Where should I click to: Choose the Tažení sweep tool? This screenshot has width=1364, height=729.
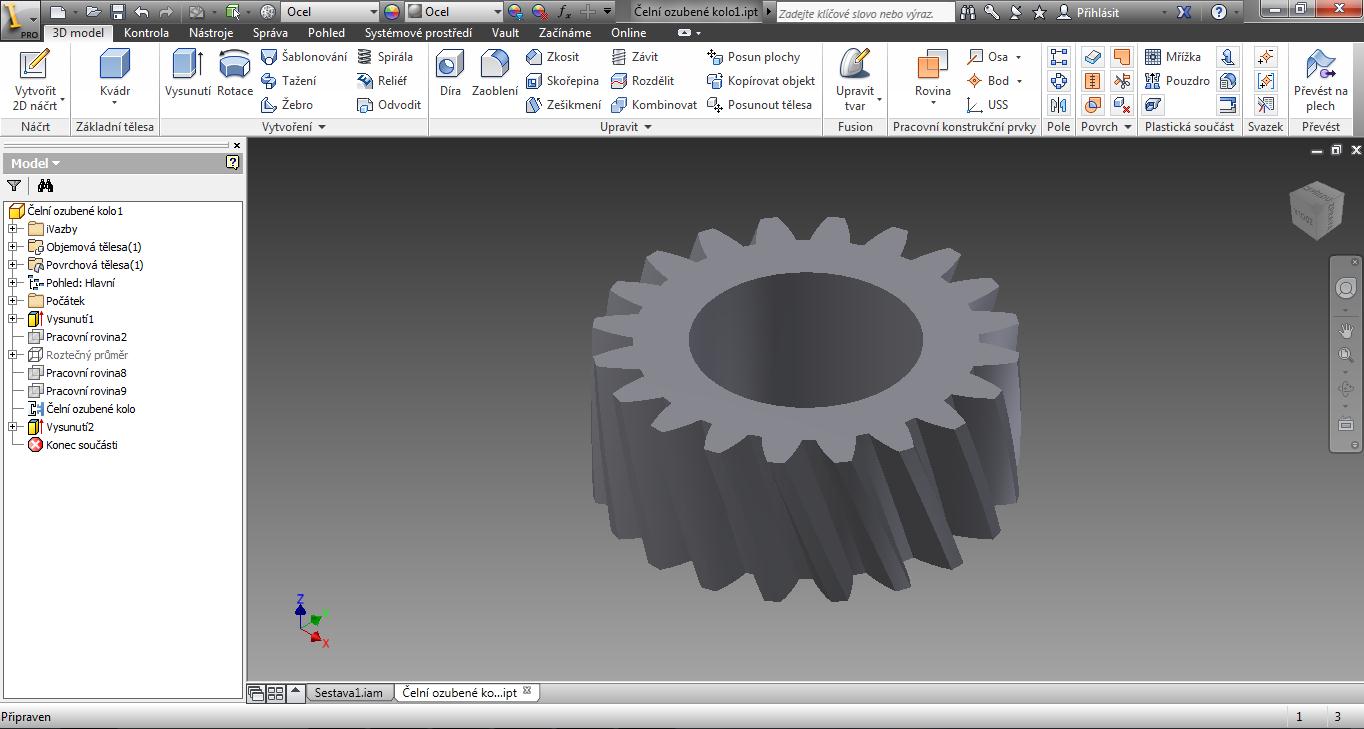(288, 81)
